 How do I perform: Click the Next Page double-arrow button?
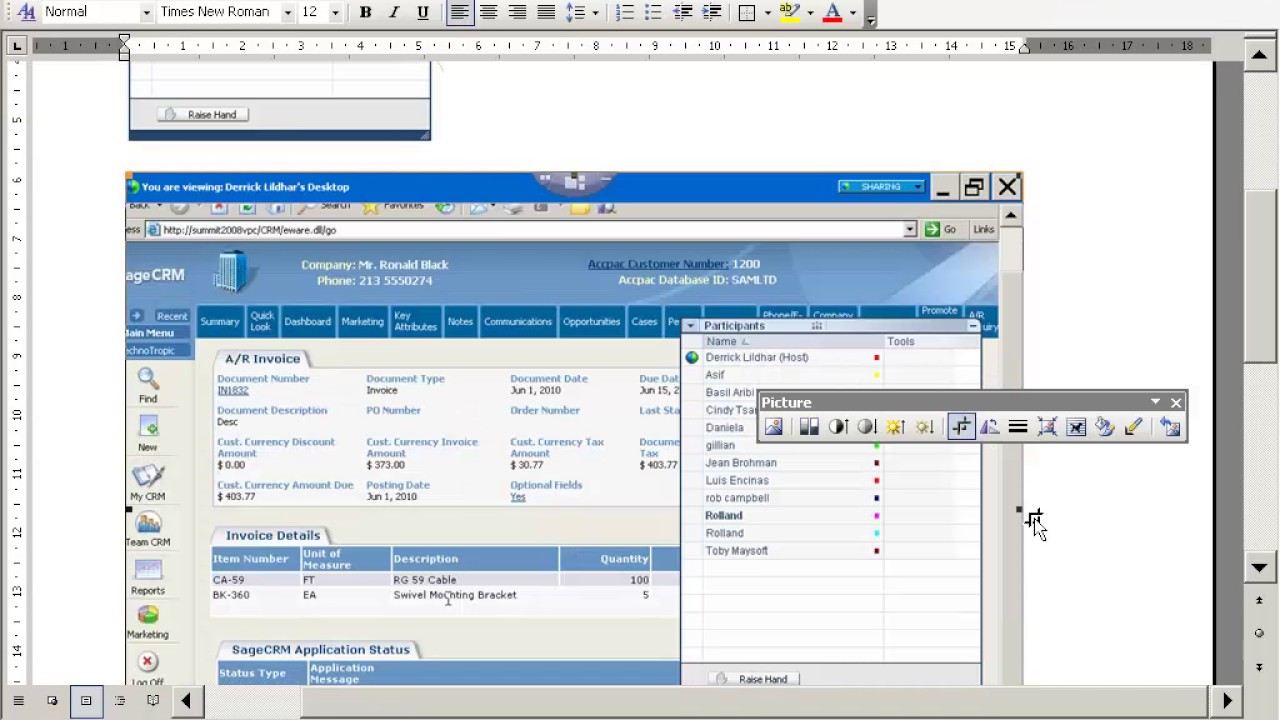[1259, 667]
